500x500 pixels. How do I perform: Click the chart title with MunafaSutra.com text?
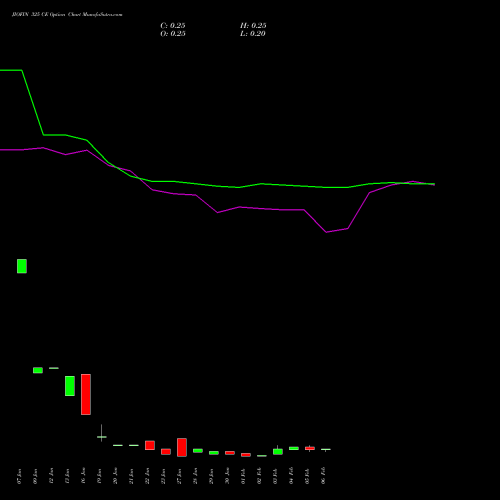point(67,15)
